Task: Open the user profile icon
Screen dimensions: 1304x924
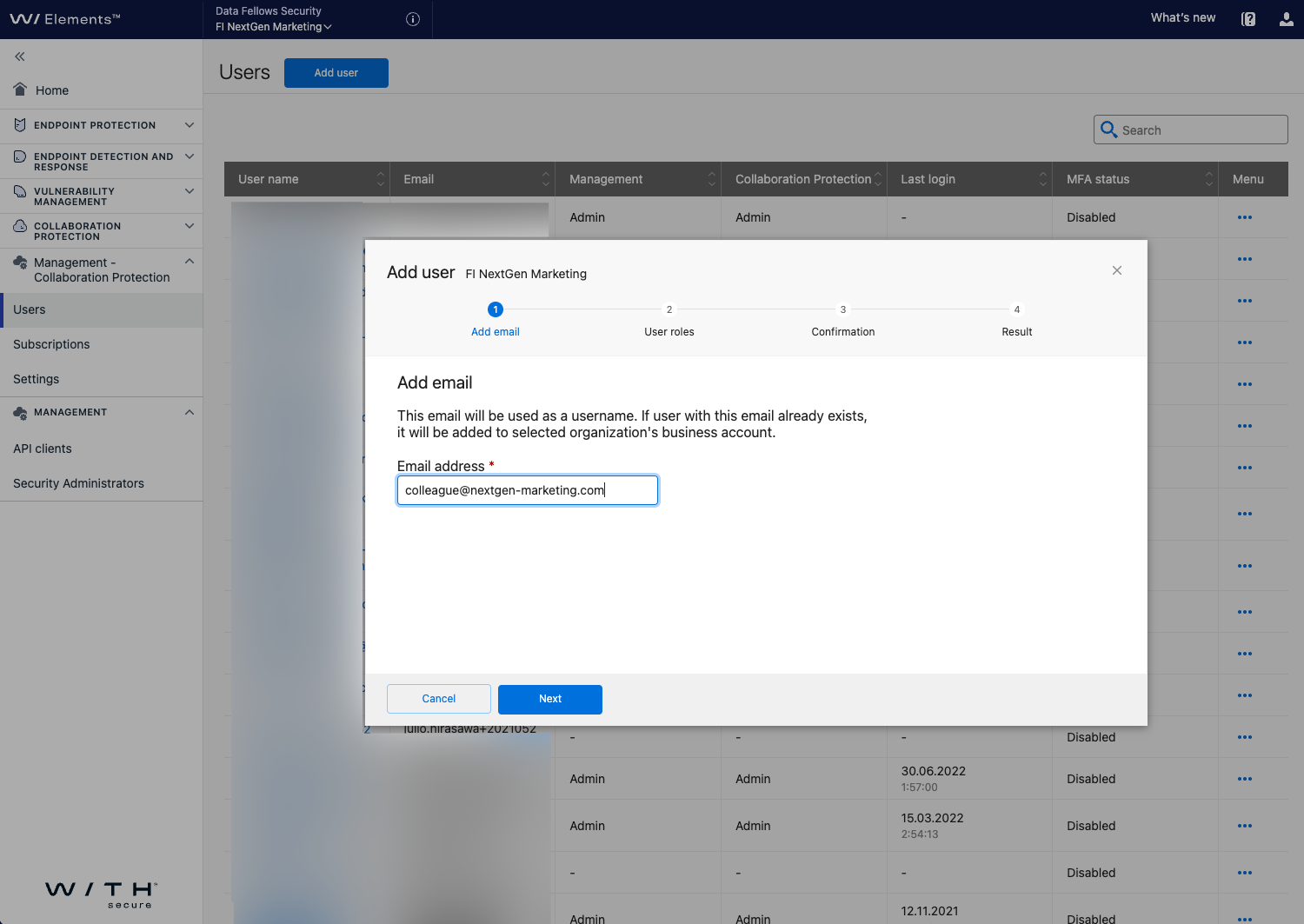Action: tap(1286, 18)
